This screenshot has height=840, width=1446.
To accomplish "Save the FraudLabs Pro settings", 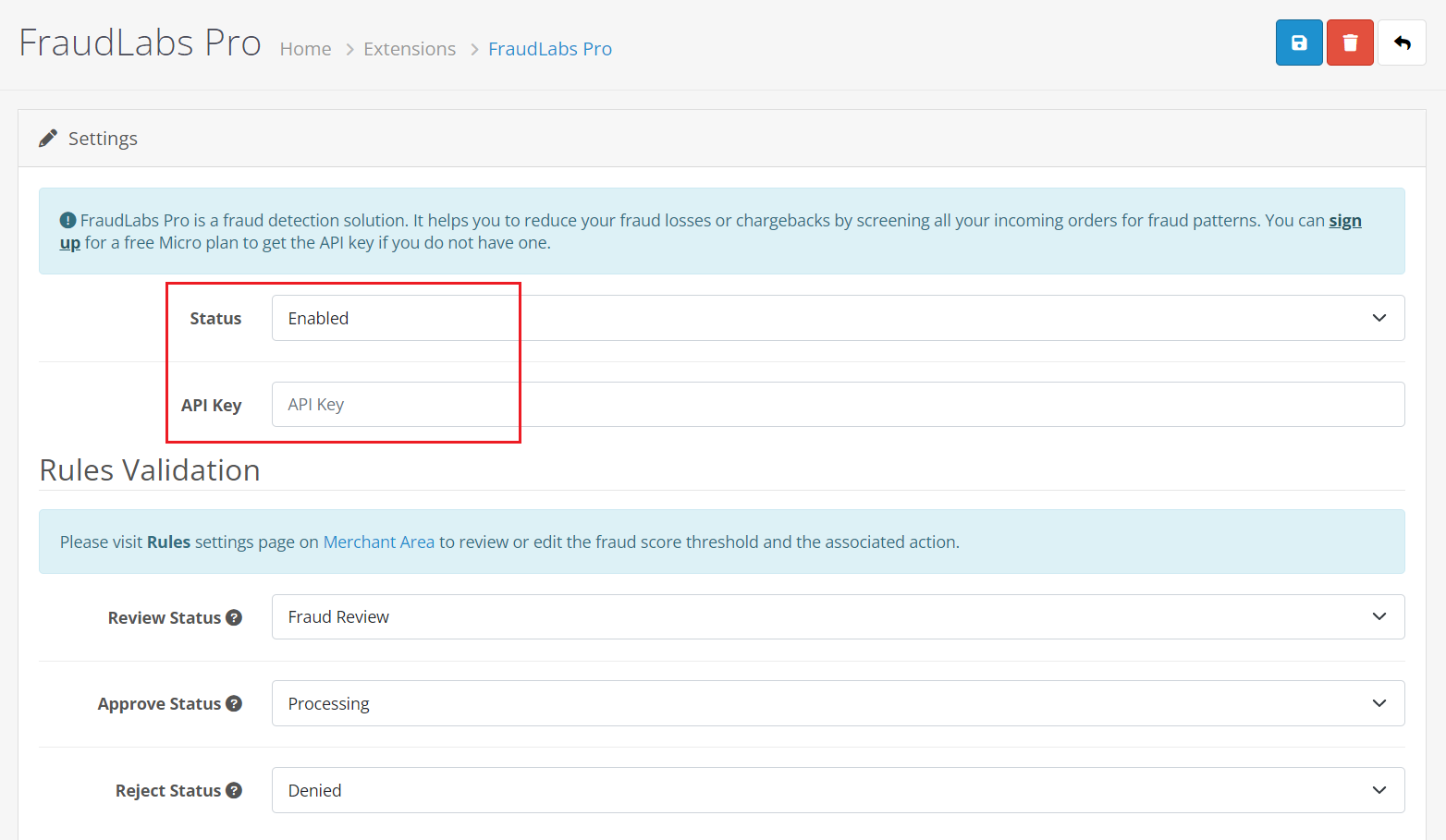I will click(1298, 43).
